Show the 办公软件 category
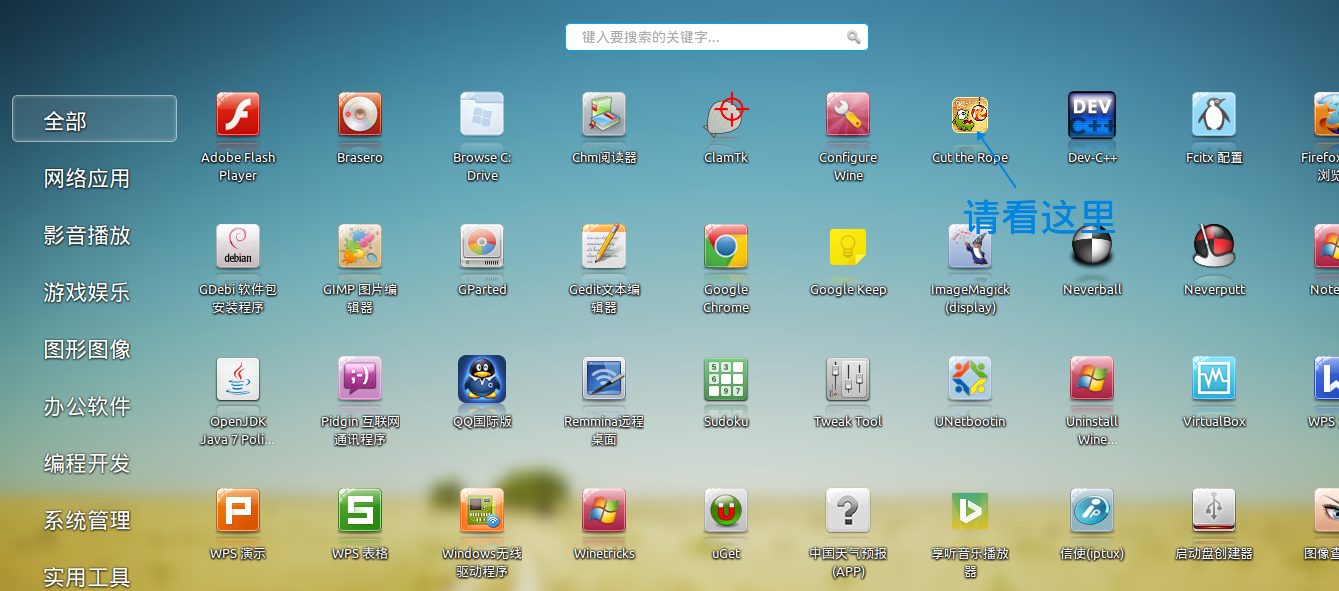Viewport: 1339px width, 591px height. (87, 406)
